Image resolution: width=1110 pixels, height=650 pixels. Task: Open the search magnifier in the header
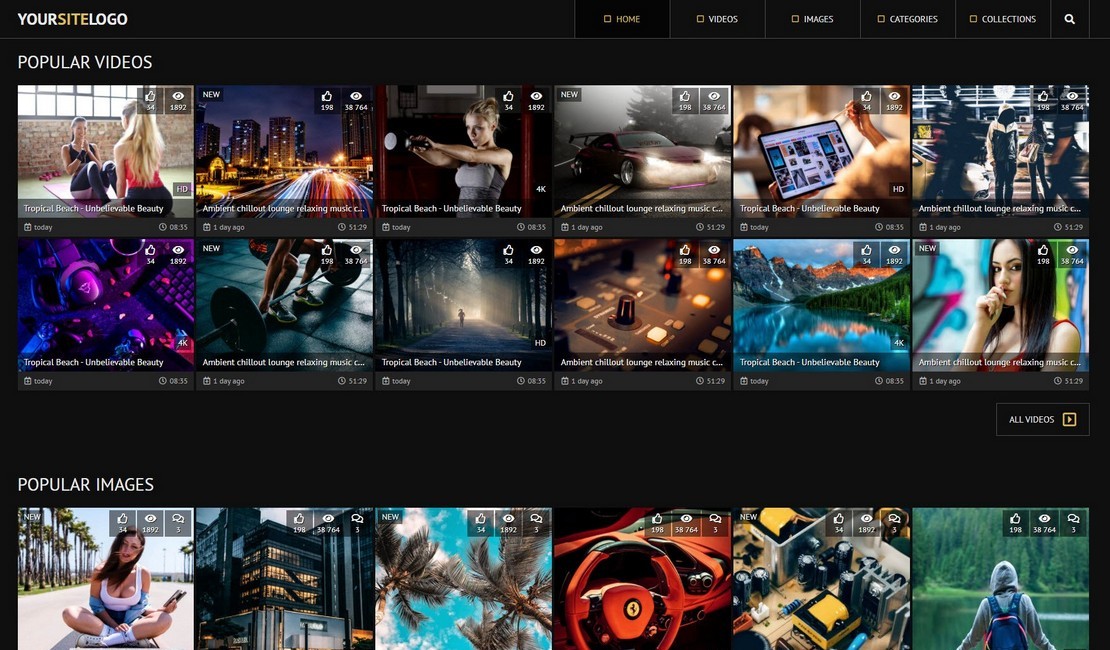tap(1070, 19)
